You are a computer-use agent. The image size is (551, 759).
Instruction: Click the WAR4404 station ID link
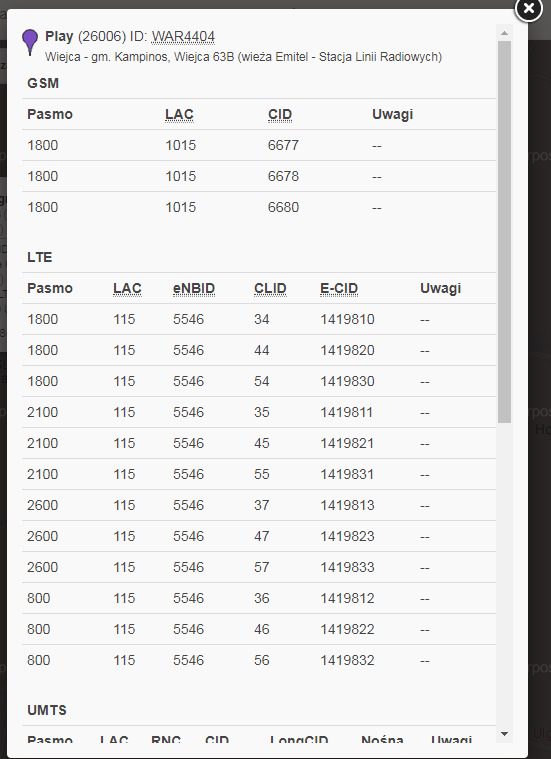183,37
